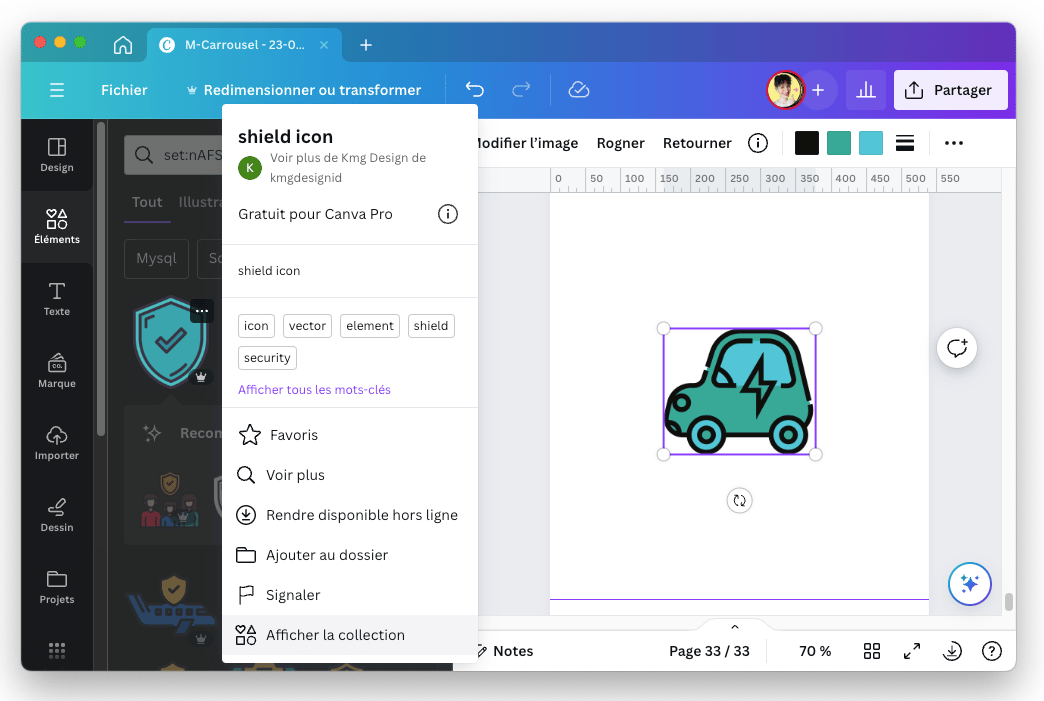Screen dimensions: 1044x701
Task: Click the rotate icon below the car
Action: coord(739,501)
